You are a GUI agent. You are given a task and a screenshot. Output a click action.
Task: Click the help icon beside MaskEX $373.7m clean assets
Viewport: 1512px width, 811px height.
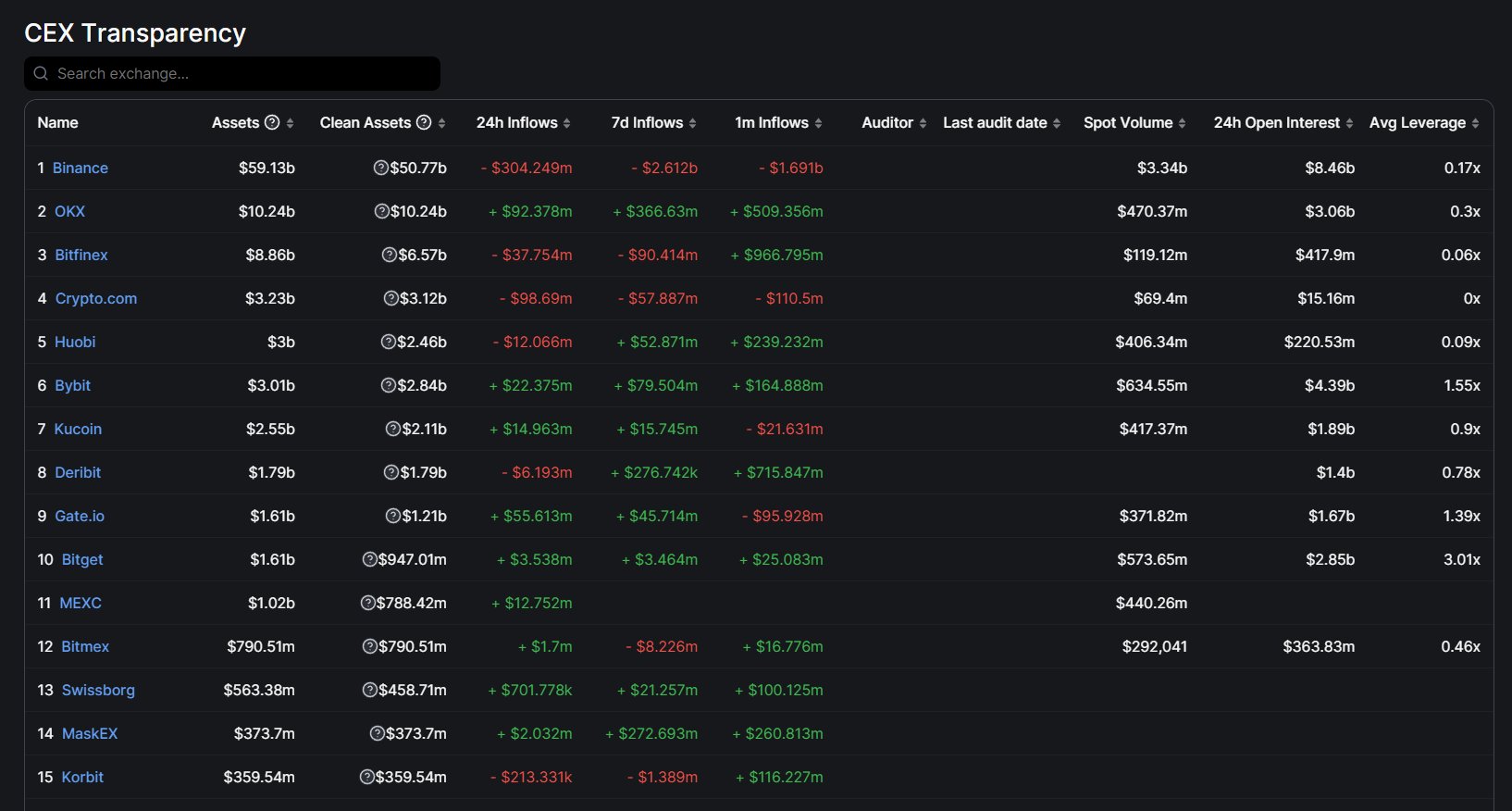click(x=377, y=733)
